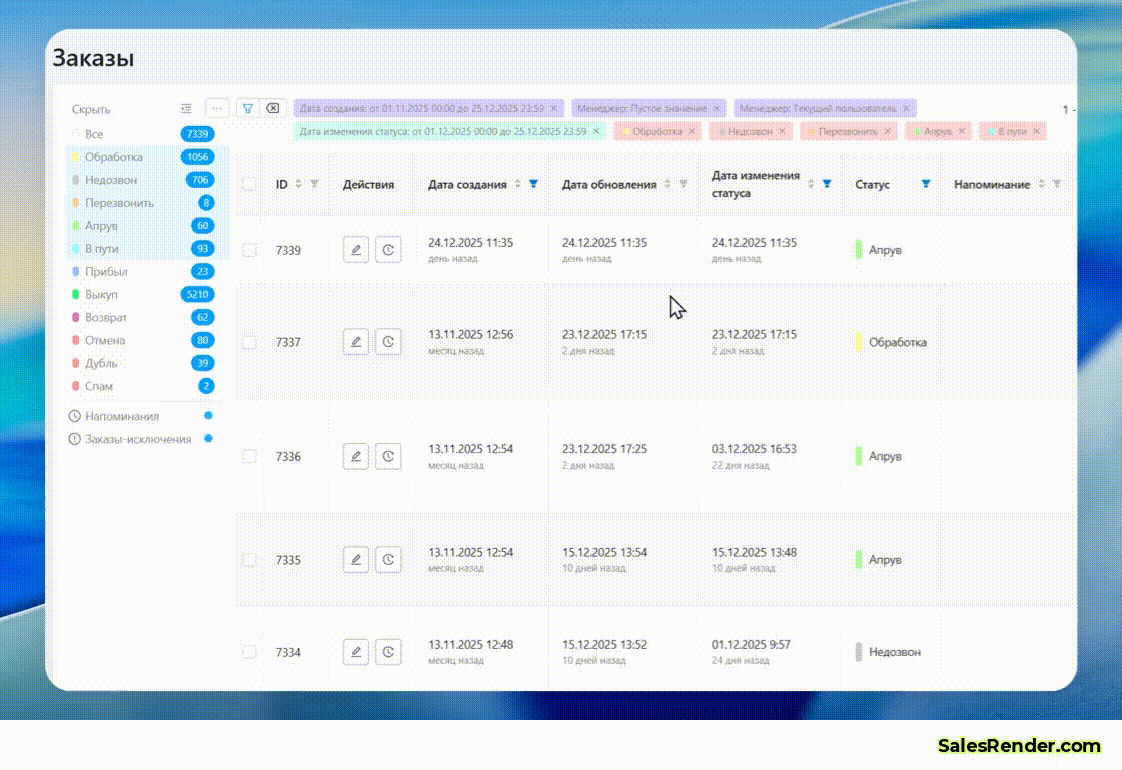This screenshot has width=1122, height=770.
Task: Click the three-dots more options icon
Action: [x=217, y=107]
